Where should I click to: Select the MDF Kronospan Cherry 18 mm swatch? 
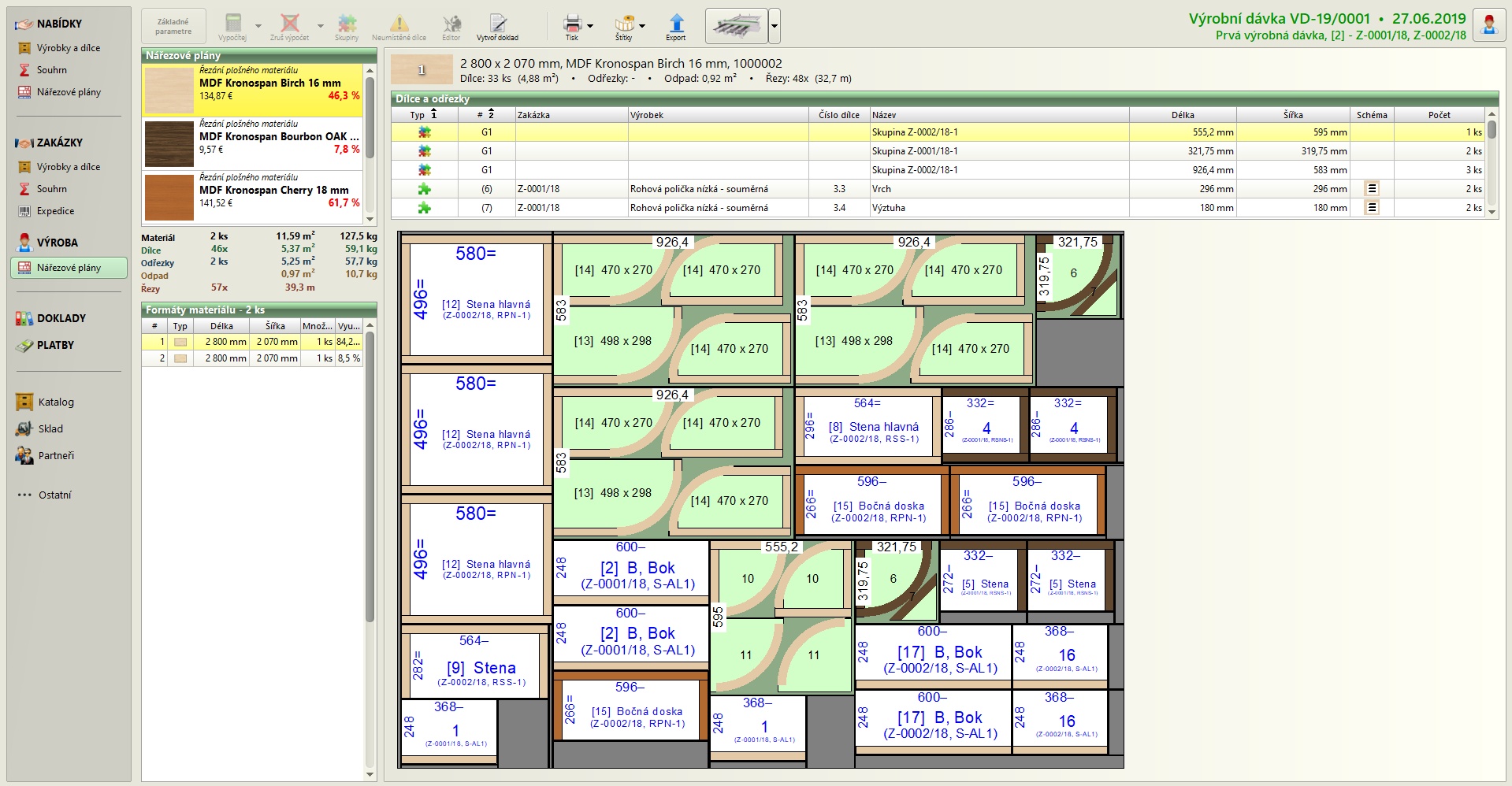[x=169, y=197]
